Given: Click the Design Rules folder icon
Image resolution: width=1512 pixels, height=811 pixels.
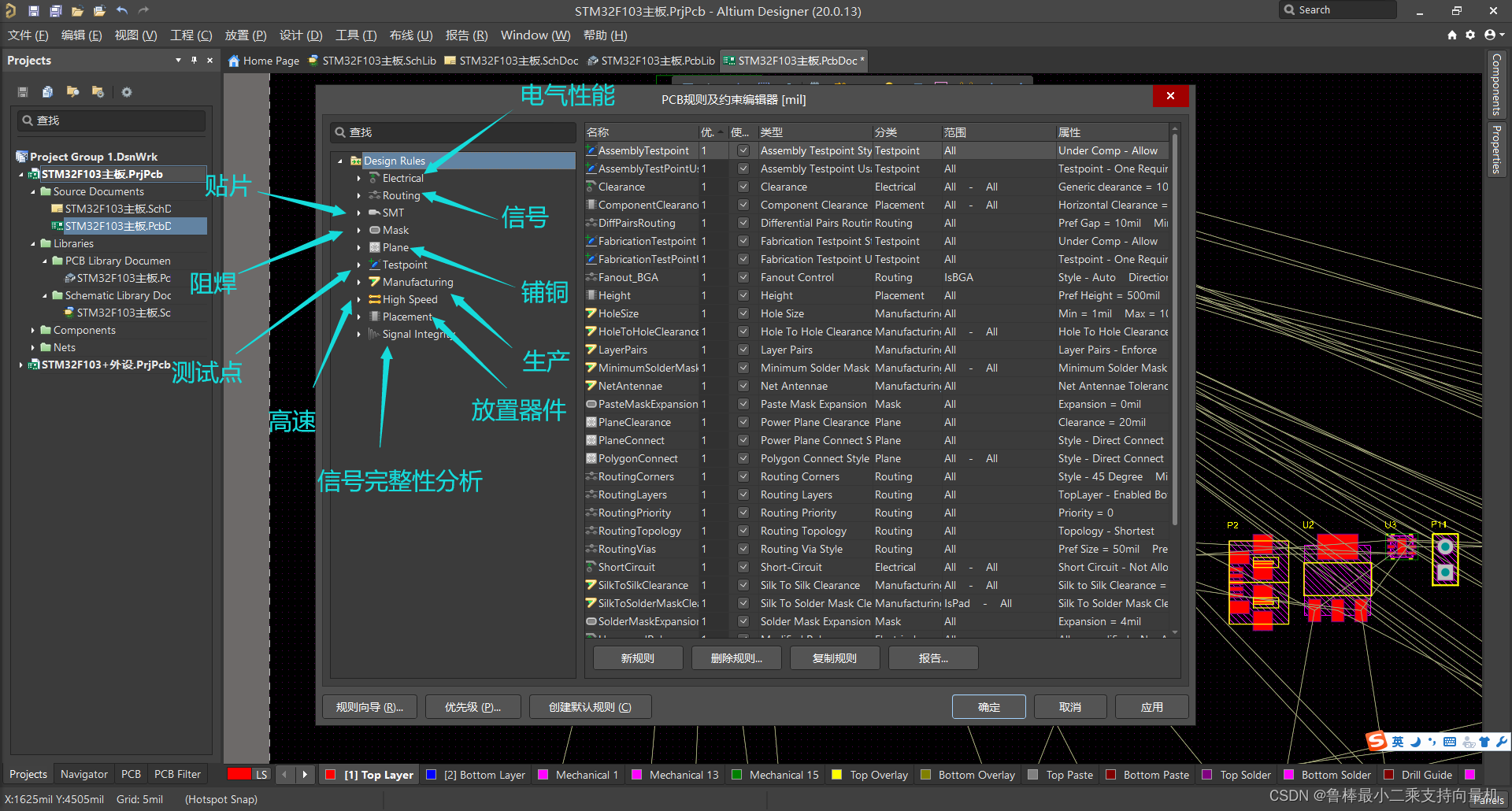Looking at the screenshot, I should point(356,161).
